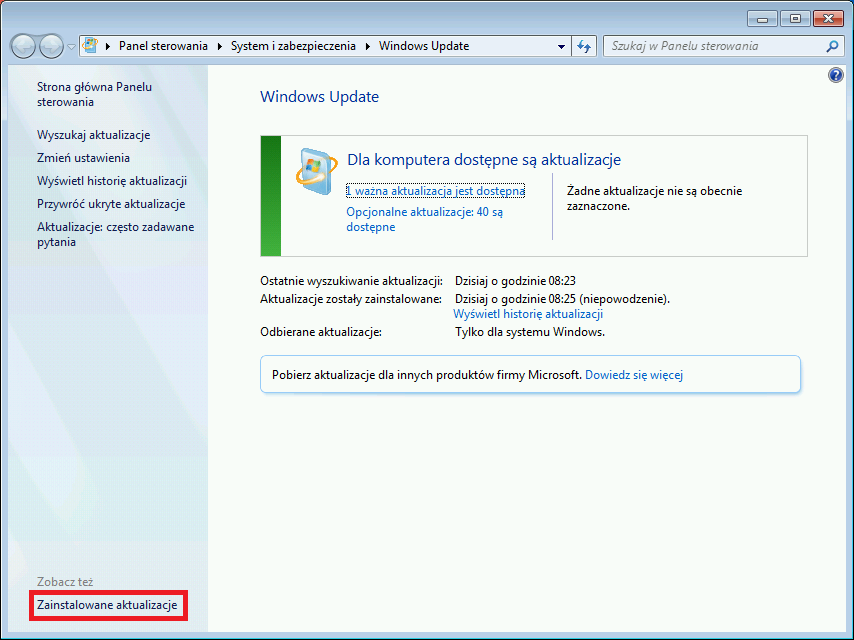Viewport: 854px width, 640px height.
Task: Click Wyświetl historię aktualizacji in sidebar
Action: click(112, 181)
